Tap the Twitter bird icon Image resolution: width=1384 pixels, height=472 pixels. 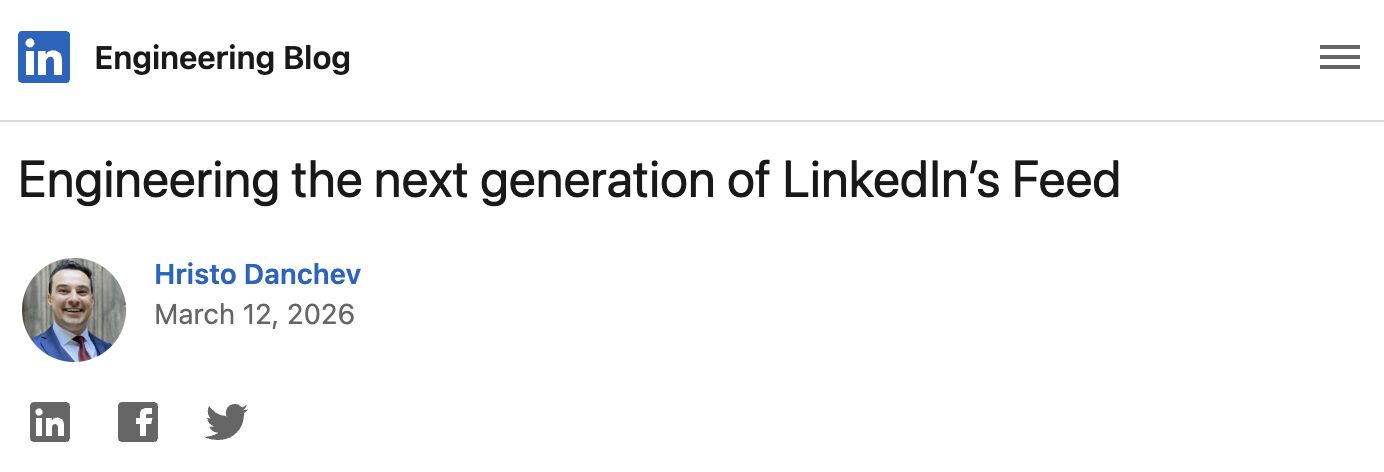pyautogui.click(x=227, y=422)
